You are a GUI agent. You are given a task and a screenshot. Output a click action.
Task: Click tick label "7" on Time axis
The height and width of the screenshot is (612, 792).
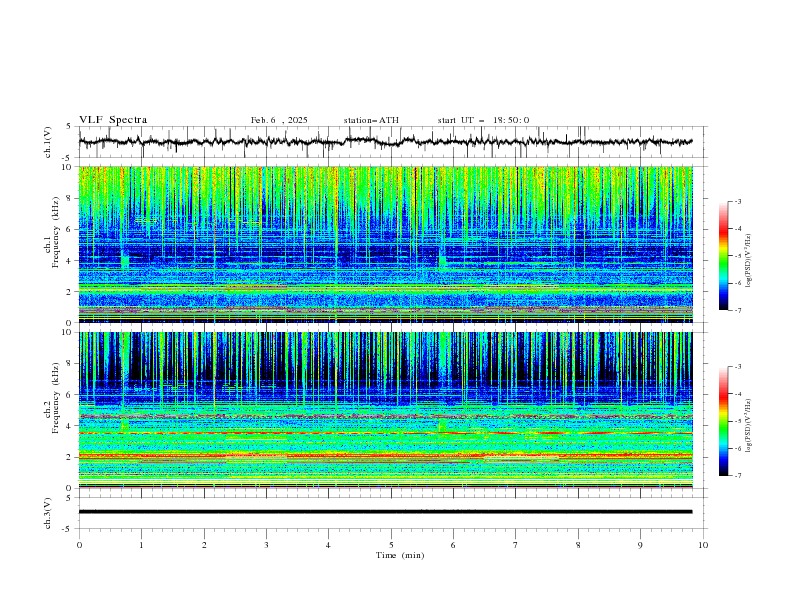coord(516,545)
